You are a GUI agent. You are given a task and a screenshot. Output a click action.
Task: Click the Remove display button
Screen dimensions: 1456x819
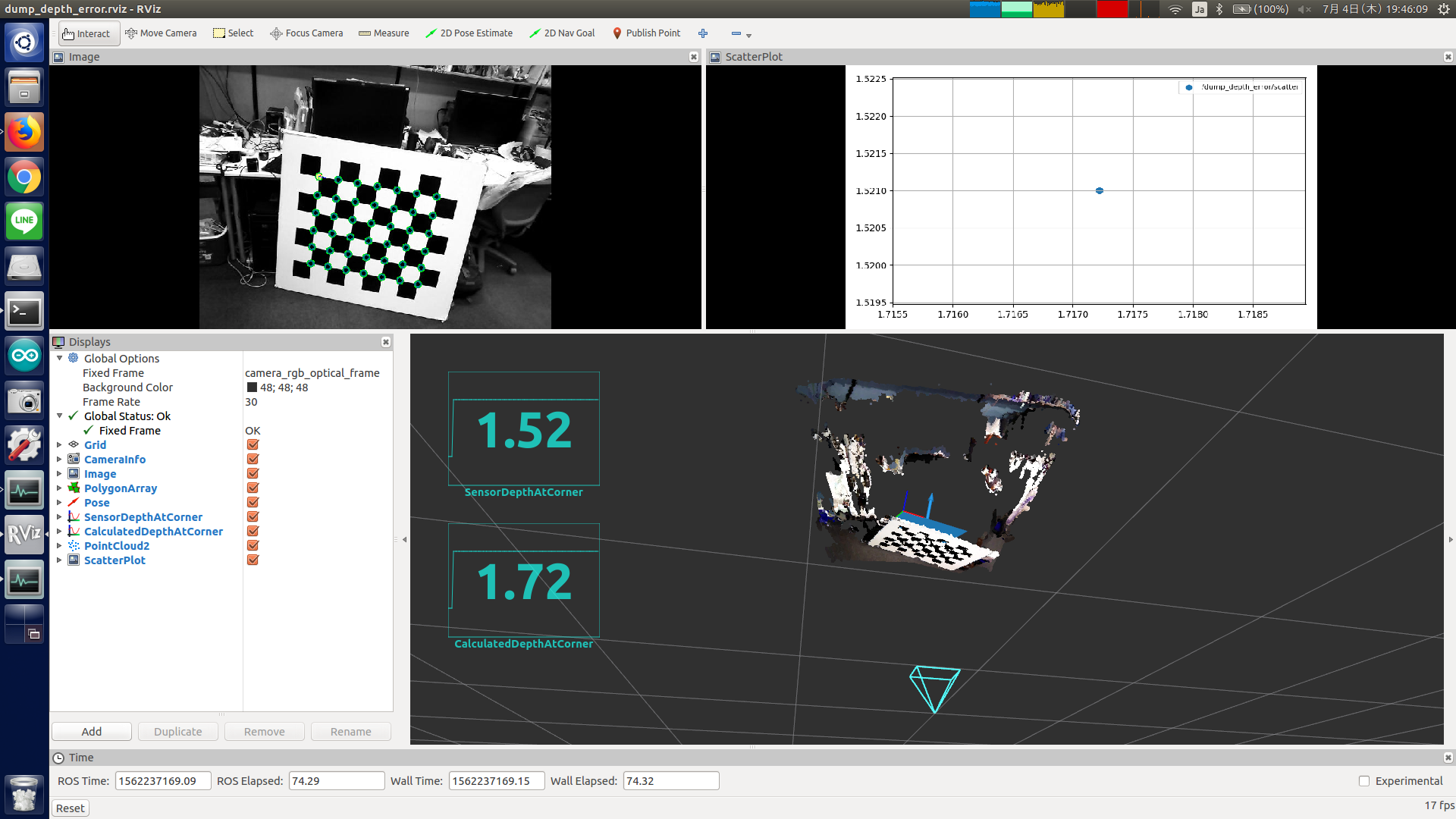point(265,732)
